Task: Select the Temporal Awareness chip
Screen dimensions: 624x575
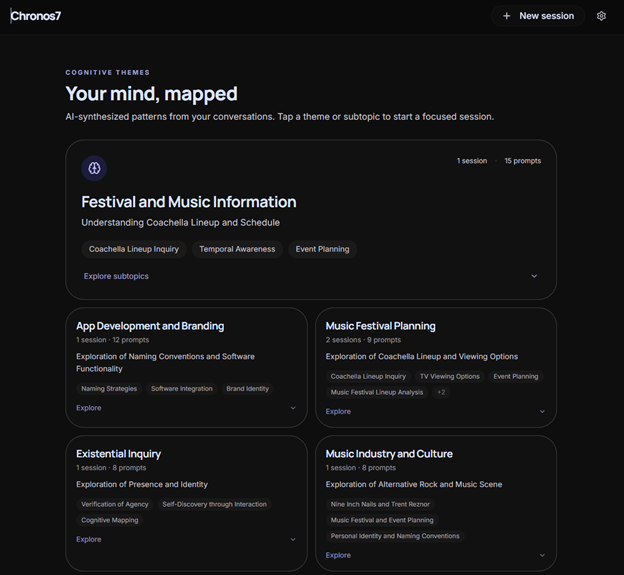Action: pyautogui.click(x=237, y=249)
